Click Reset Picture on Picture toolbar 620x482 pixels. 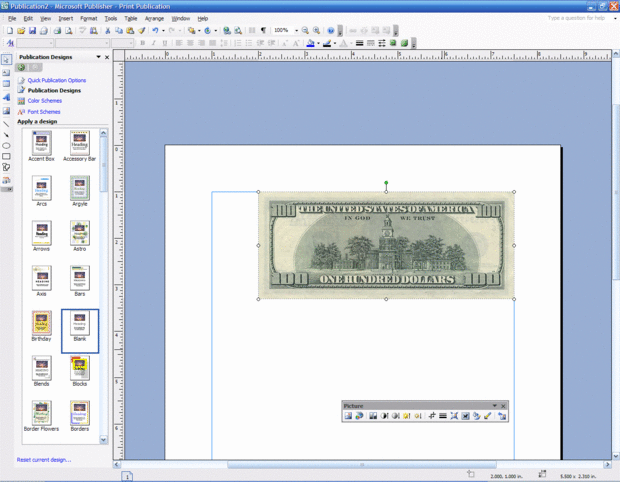[x=502, y=416]
